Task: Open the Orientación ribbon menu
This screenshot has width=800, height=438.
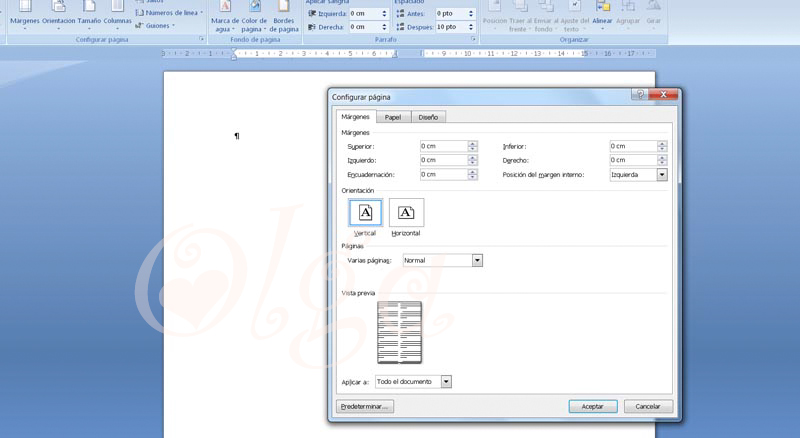Action: [59, 14]
